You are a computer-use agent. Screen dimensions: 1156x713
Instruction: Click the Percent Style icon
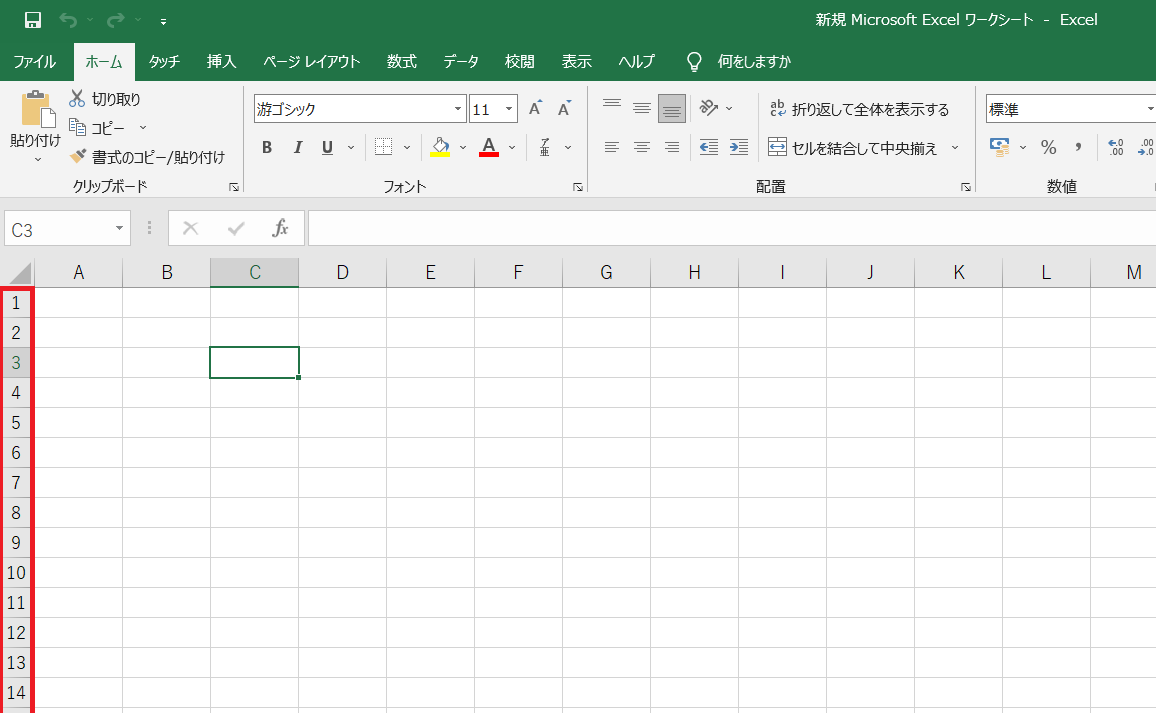(1048, 147)
